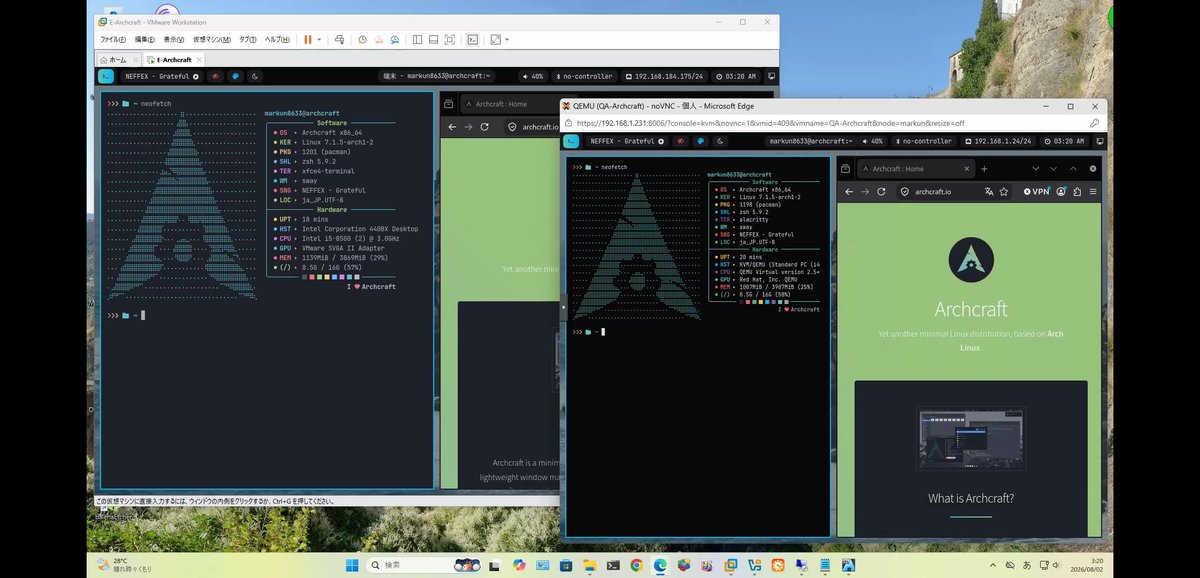Close the E-Archcraft tab in VMware
The image size is (1200, 578).
[198, 60]
